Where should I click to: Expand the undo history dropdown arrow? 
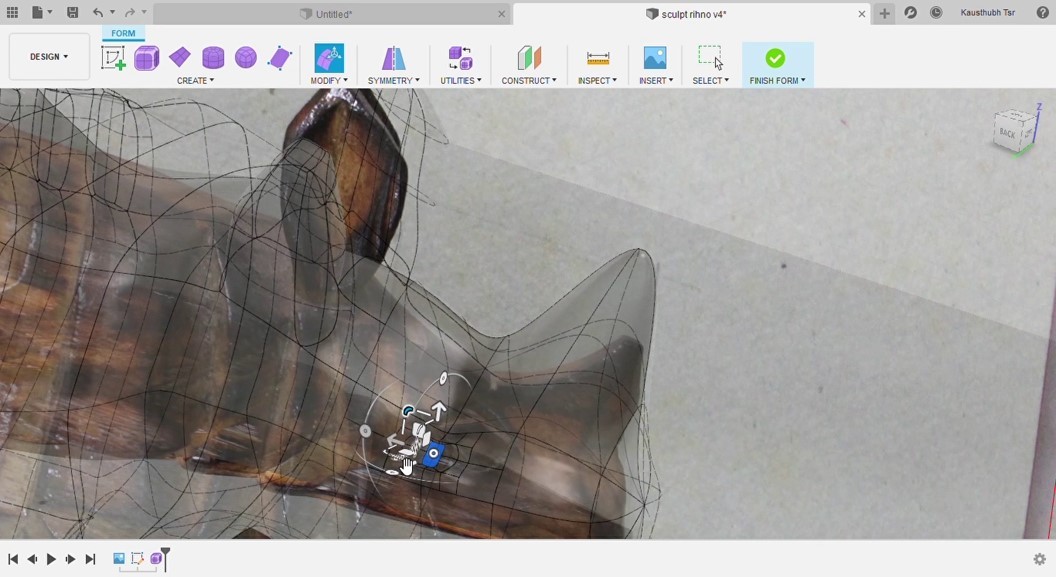point(112,12)
